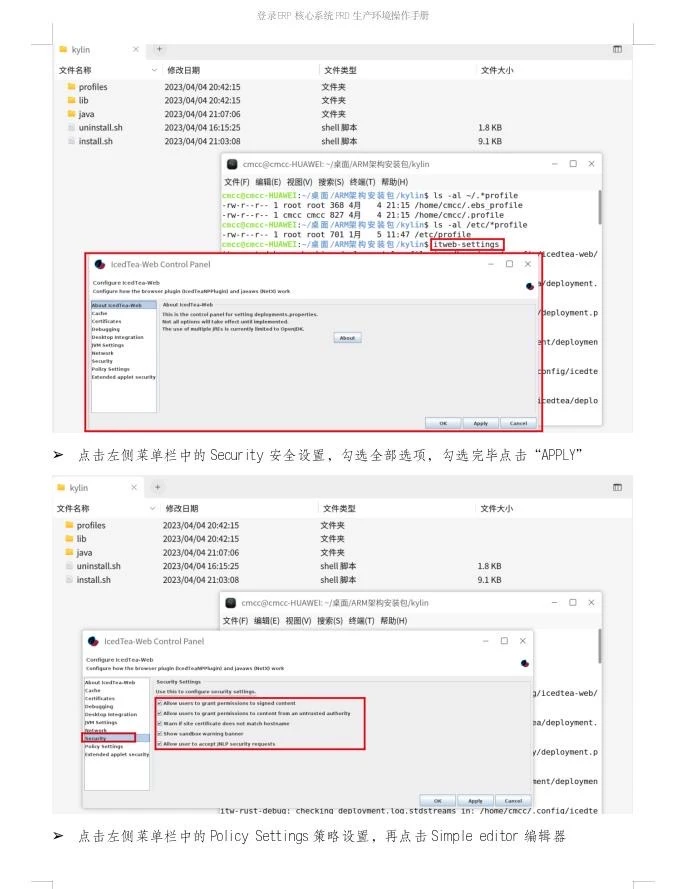Click IcedTea logo in the About control panel title bar
The height and width of the screenshot is (889, 673).
click(100, 264)
